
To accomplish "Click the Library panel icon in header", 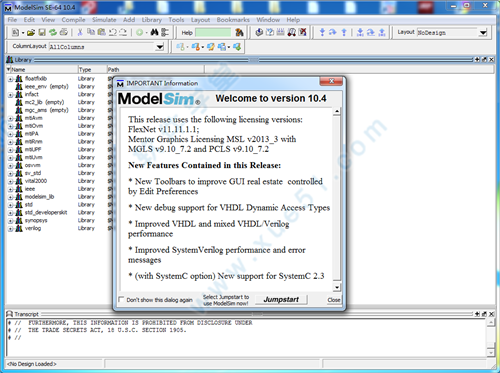I will click(10, 60).
